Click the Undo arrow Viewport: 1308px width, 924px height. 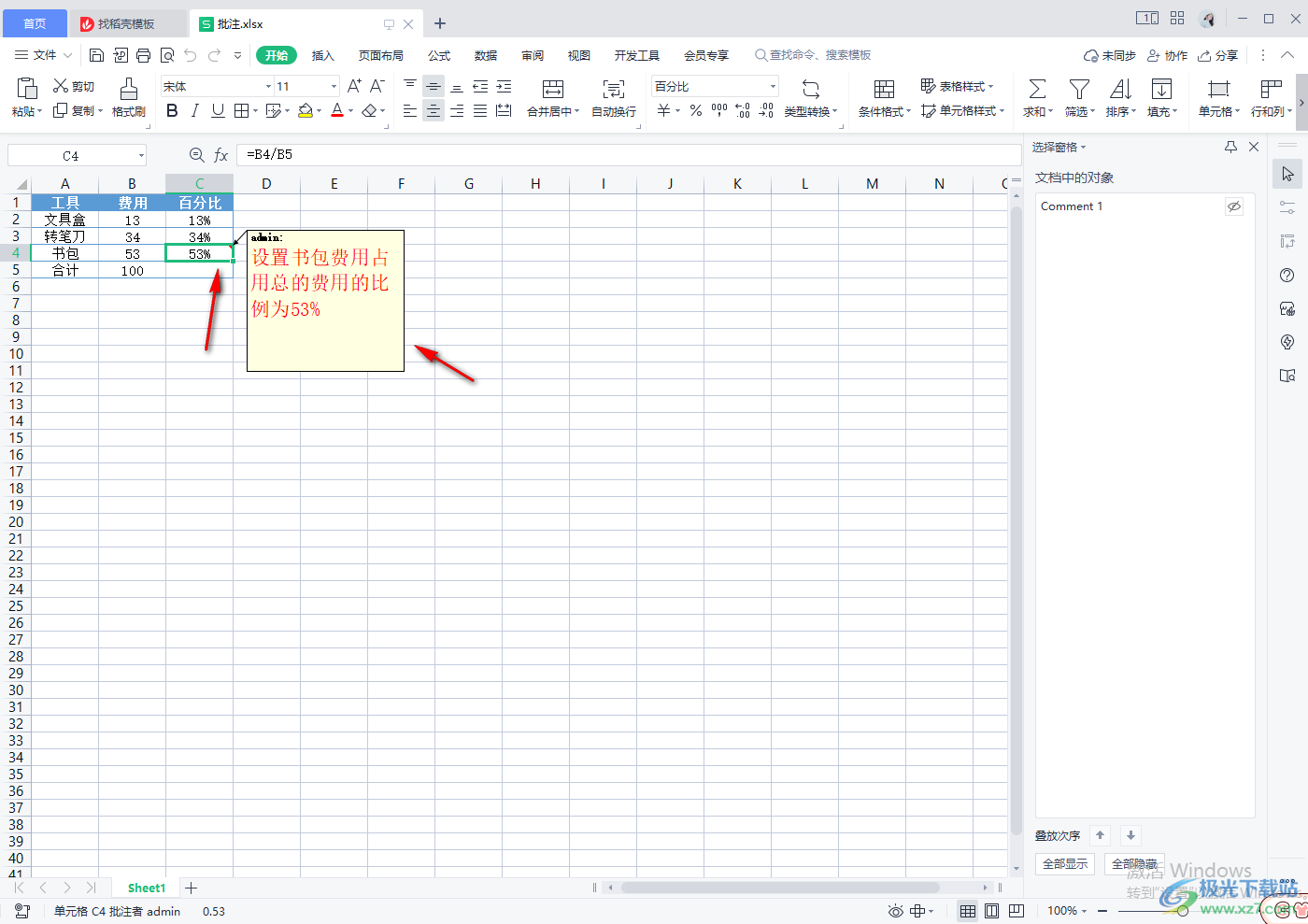(x=191, y=55)
